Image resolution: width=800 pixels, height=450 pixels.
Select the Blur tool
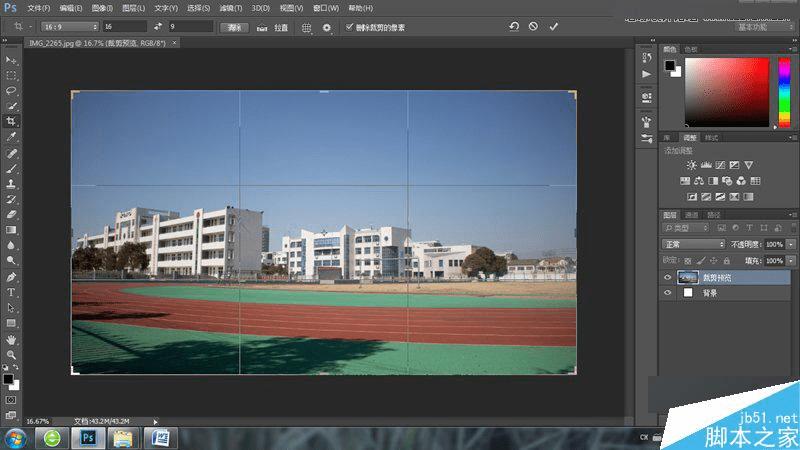click(x=11, y=245)
